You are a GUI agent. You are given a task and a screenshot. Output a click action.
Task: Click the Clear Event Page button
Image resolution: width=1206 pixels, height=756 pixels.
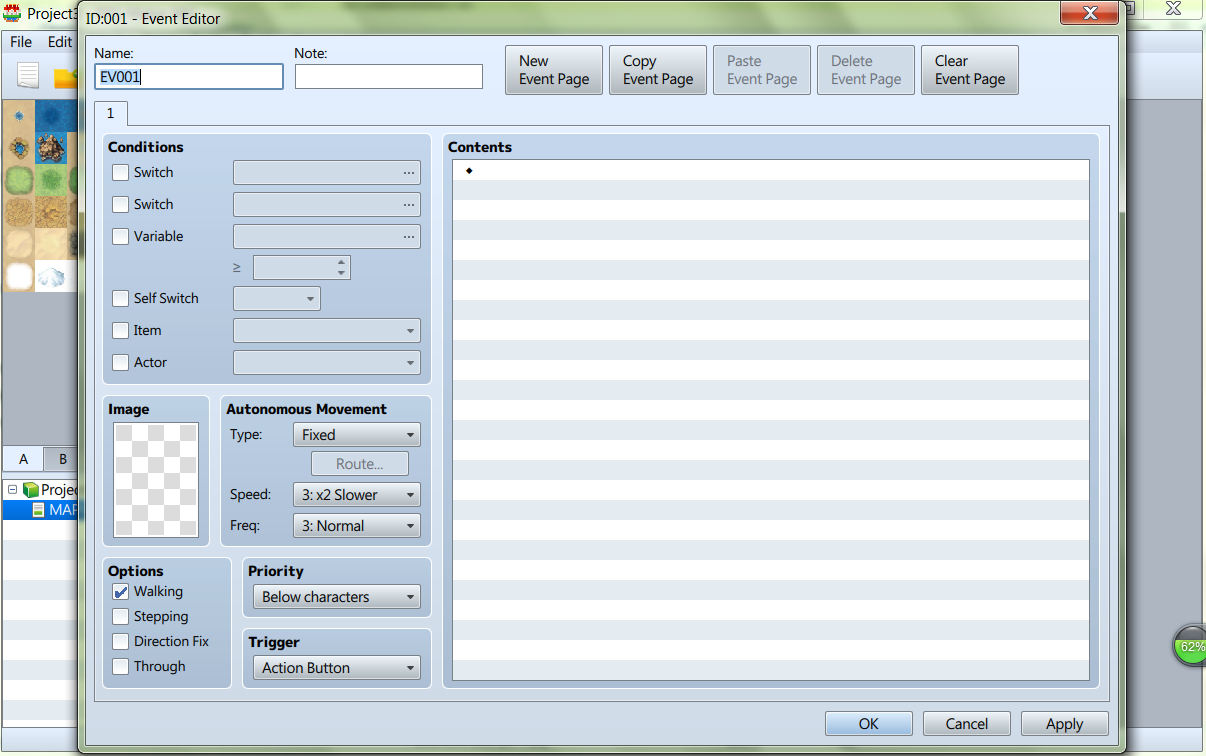tap(970, 70)
